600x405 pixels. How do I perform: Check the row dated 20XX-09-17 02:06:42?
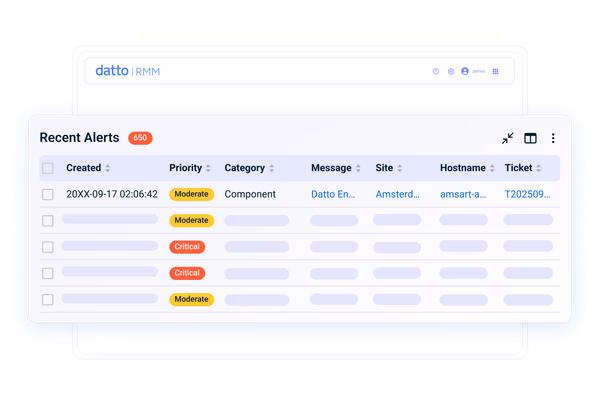48,194
